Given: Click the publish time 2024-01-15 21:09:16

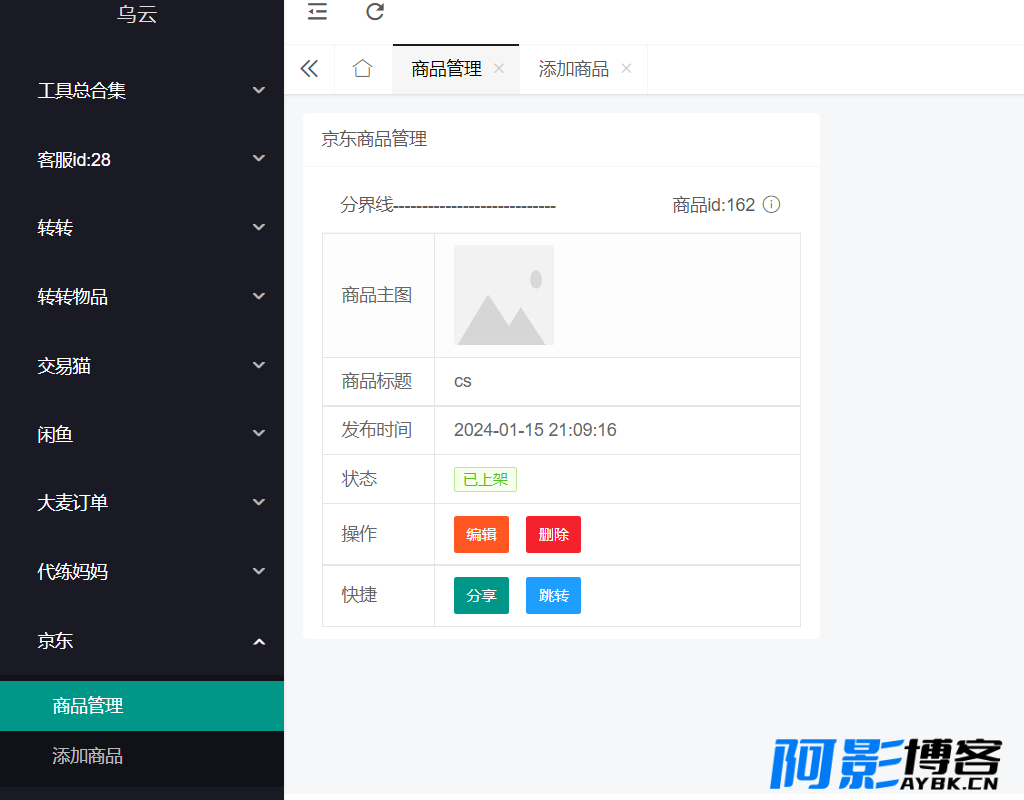Looking at the screenshot, I should pyautogui.click(x=535, y=430).
